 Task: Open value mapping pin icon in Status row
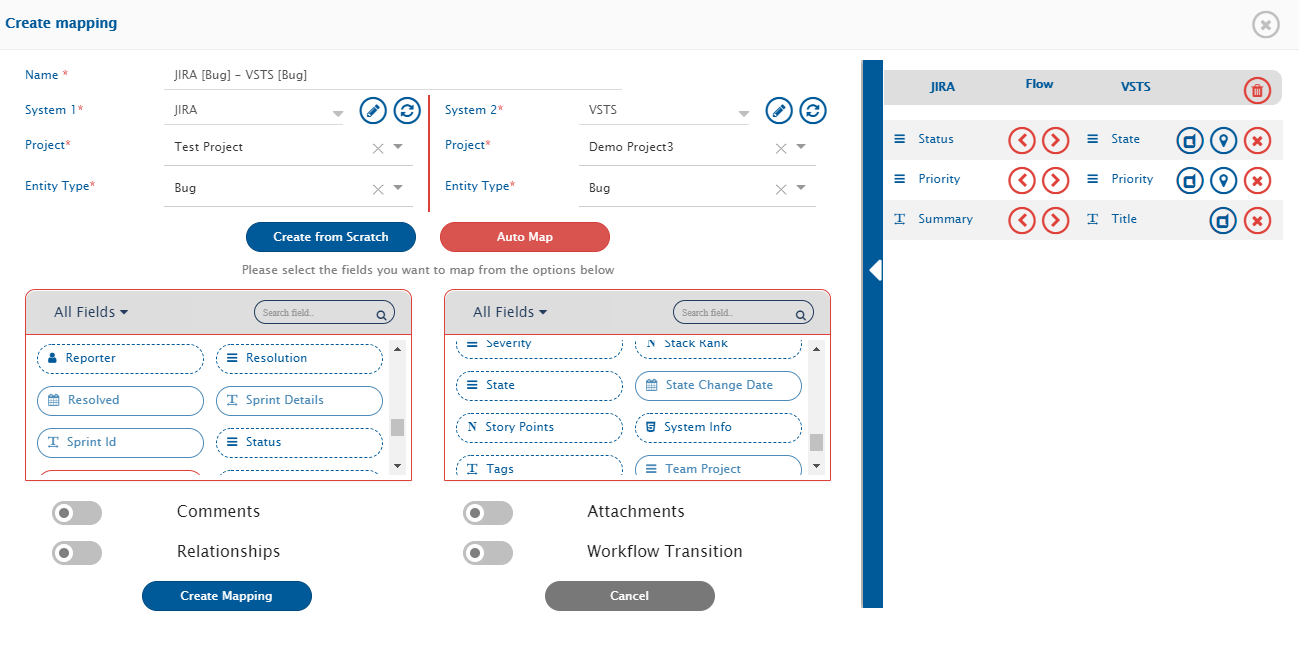[x=1223, y=140]
